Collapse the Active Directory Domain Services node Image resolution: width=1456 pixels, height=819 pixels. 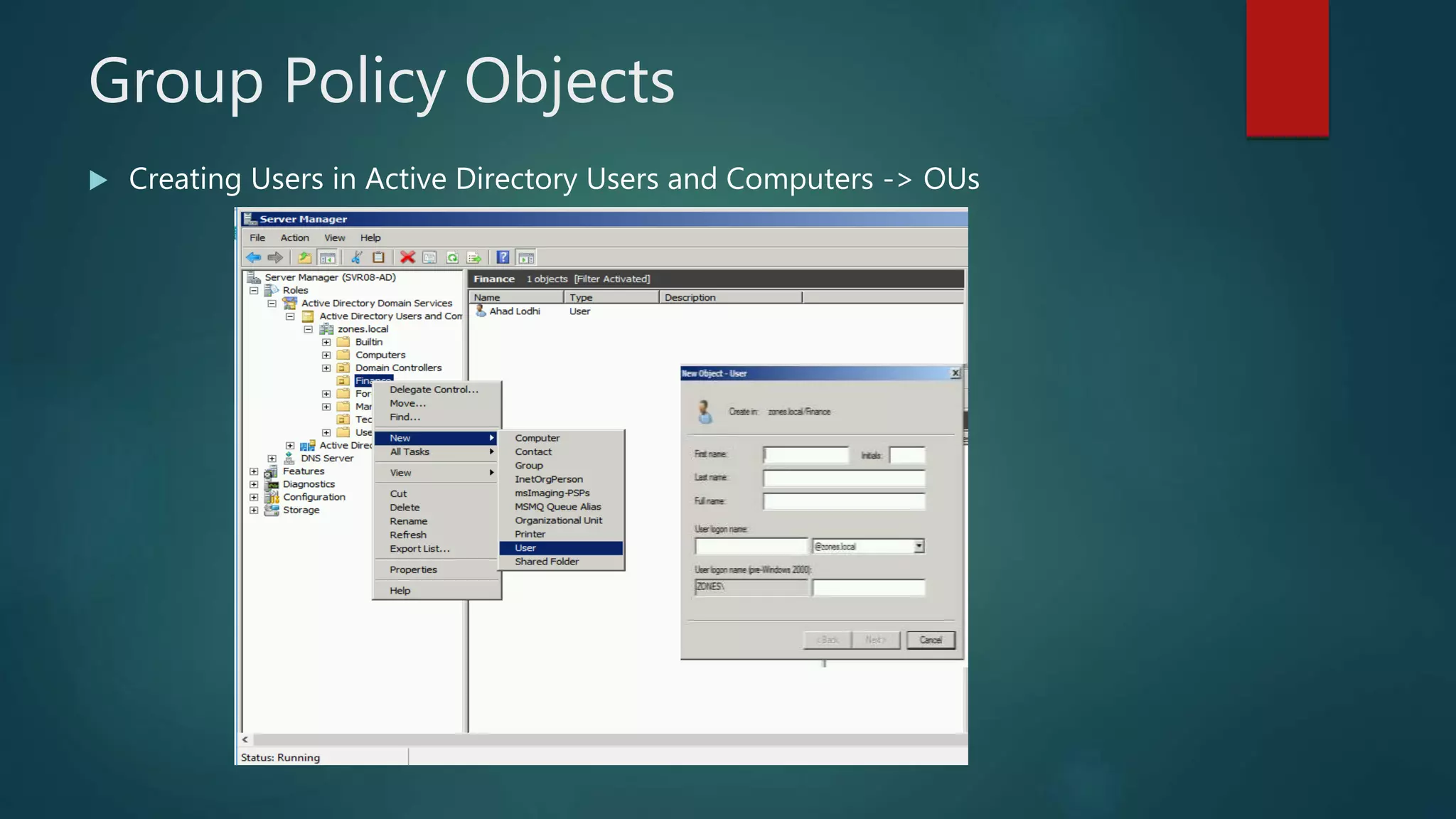click(272, 303)
